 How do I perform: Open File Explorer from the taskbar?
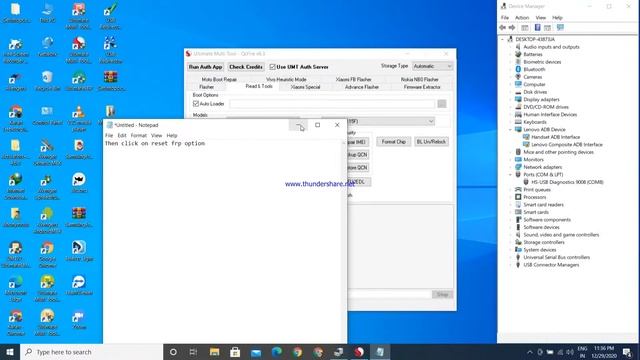click(214, 352)
